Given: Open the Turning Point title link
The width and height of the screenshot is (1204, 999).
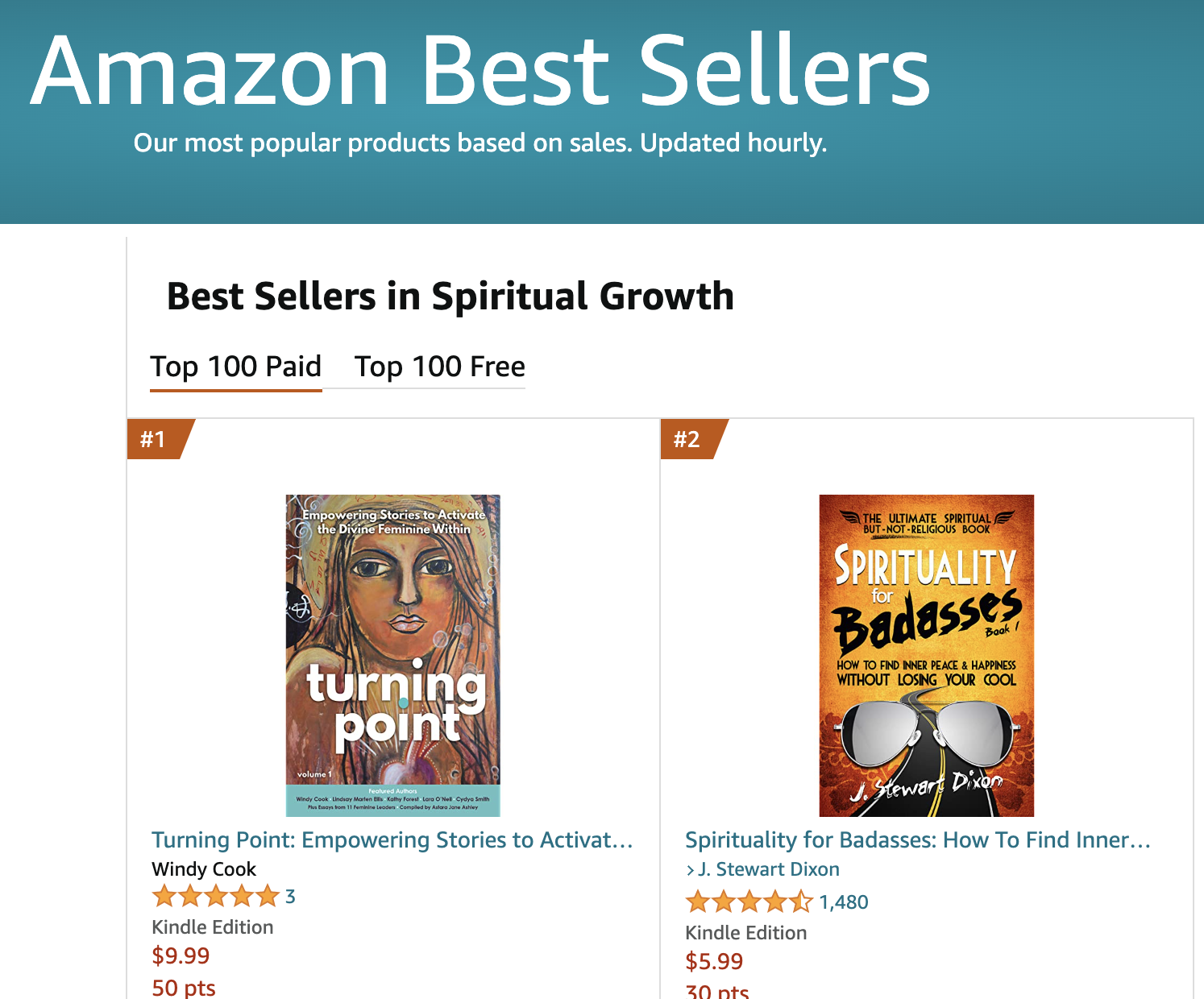Looking at the screenshot, I should pyautogui.click(x=392, y=840).
